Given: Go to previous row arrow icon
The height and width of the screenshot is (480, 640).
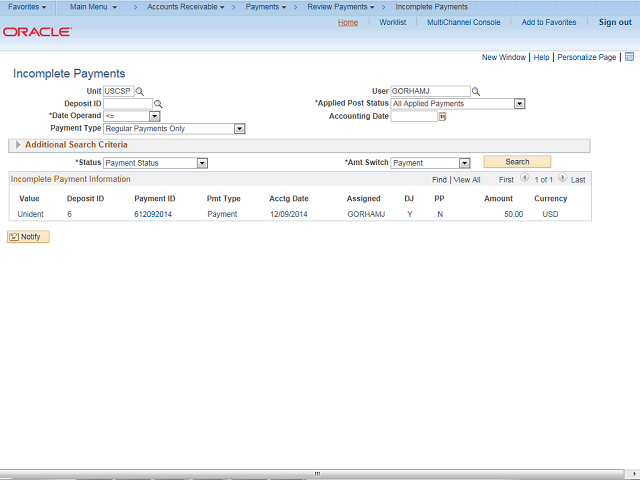Looking at the screenshot, I should 525,178.
